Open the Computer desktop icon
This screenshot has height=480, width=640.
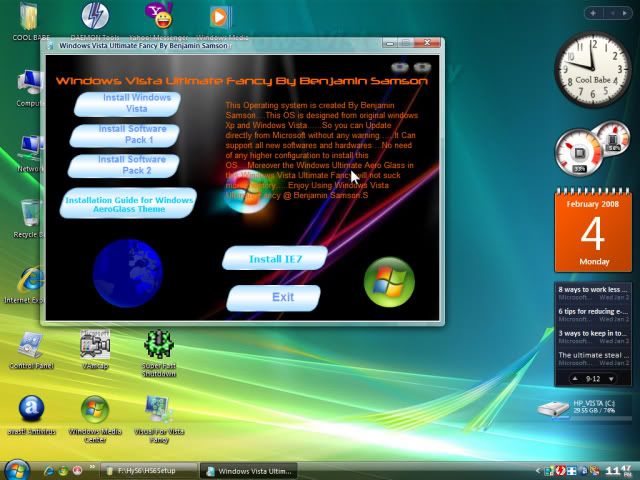tap(30, 88)
